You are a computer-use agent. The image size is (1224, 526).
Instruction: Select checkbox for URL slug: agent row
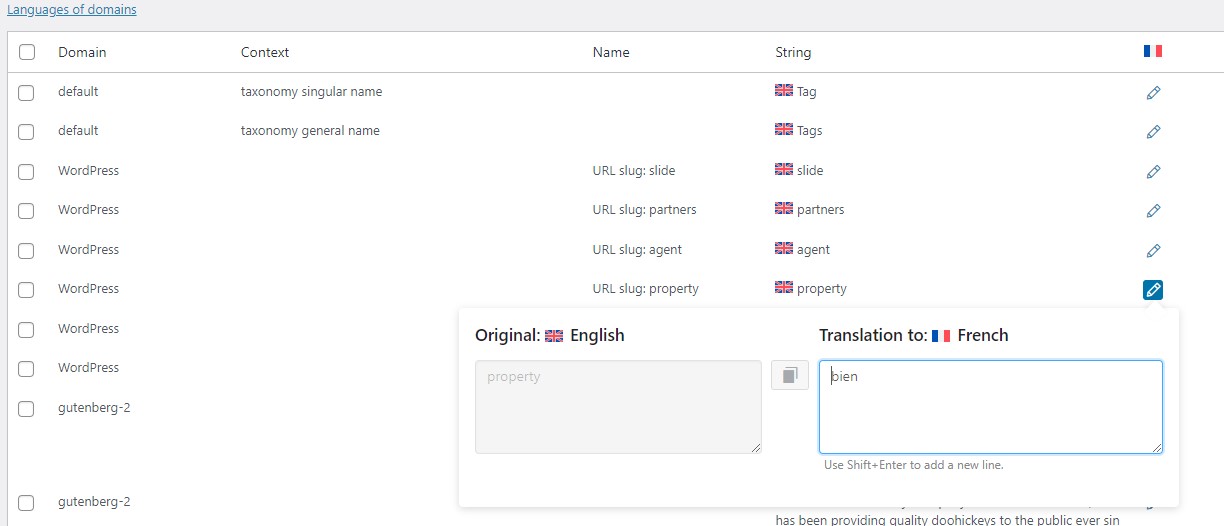pos(26,250)
